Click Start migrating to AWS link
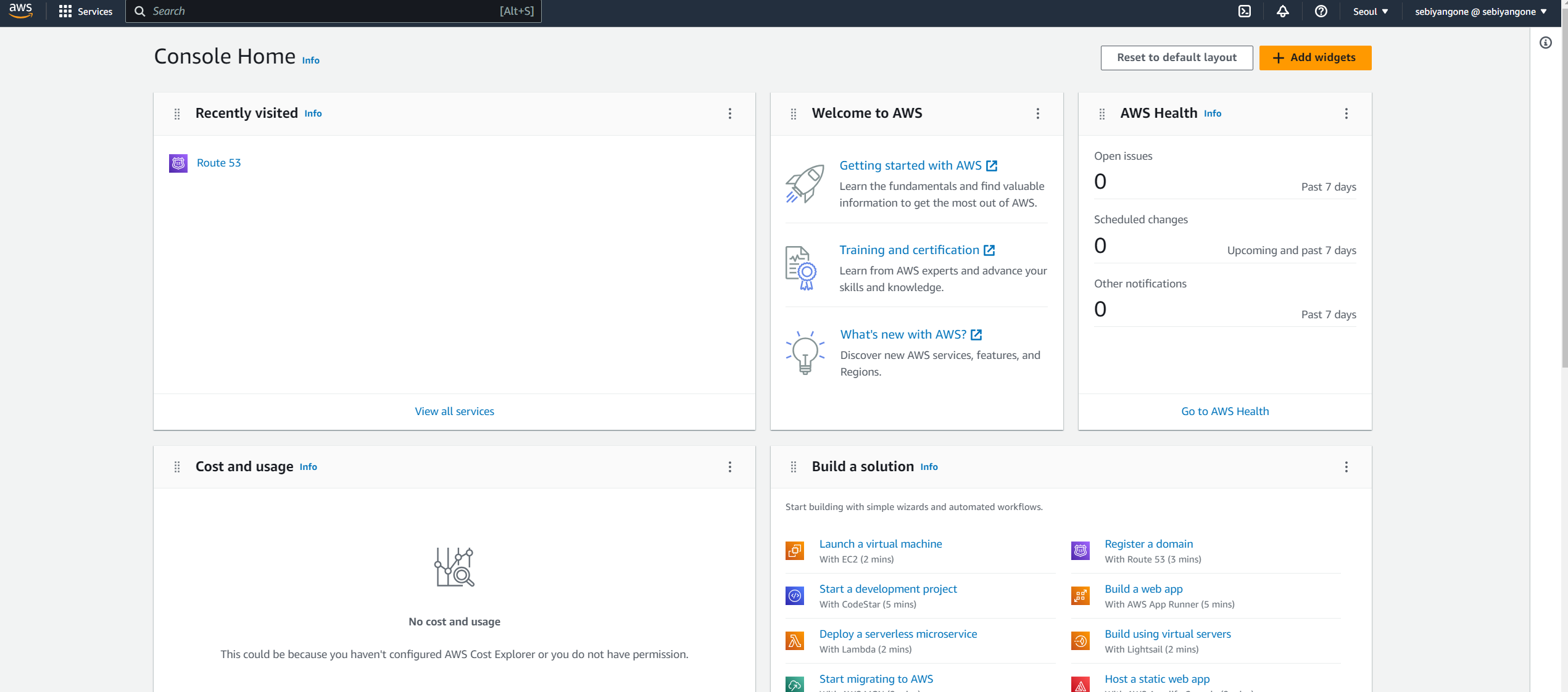Viewport: 1568px width, 692px height. [876, 679]
